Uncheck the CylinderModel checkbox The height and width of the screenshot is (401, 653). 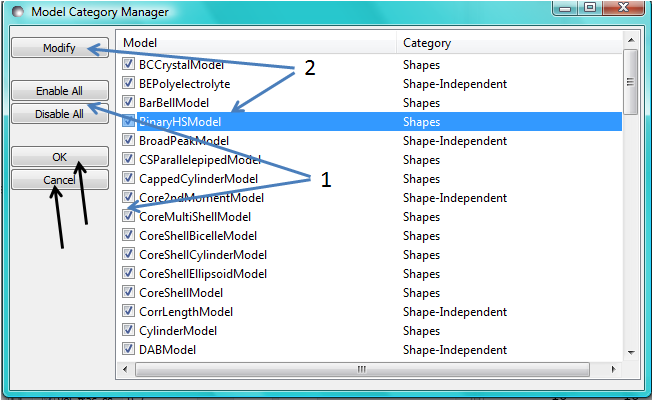coord(128,330)
